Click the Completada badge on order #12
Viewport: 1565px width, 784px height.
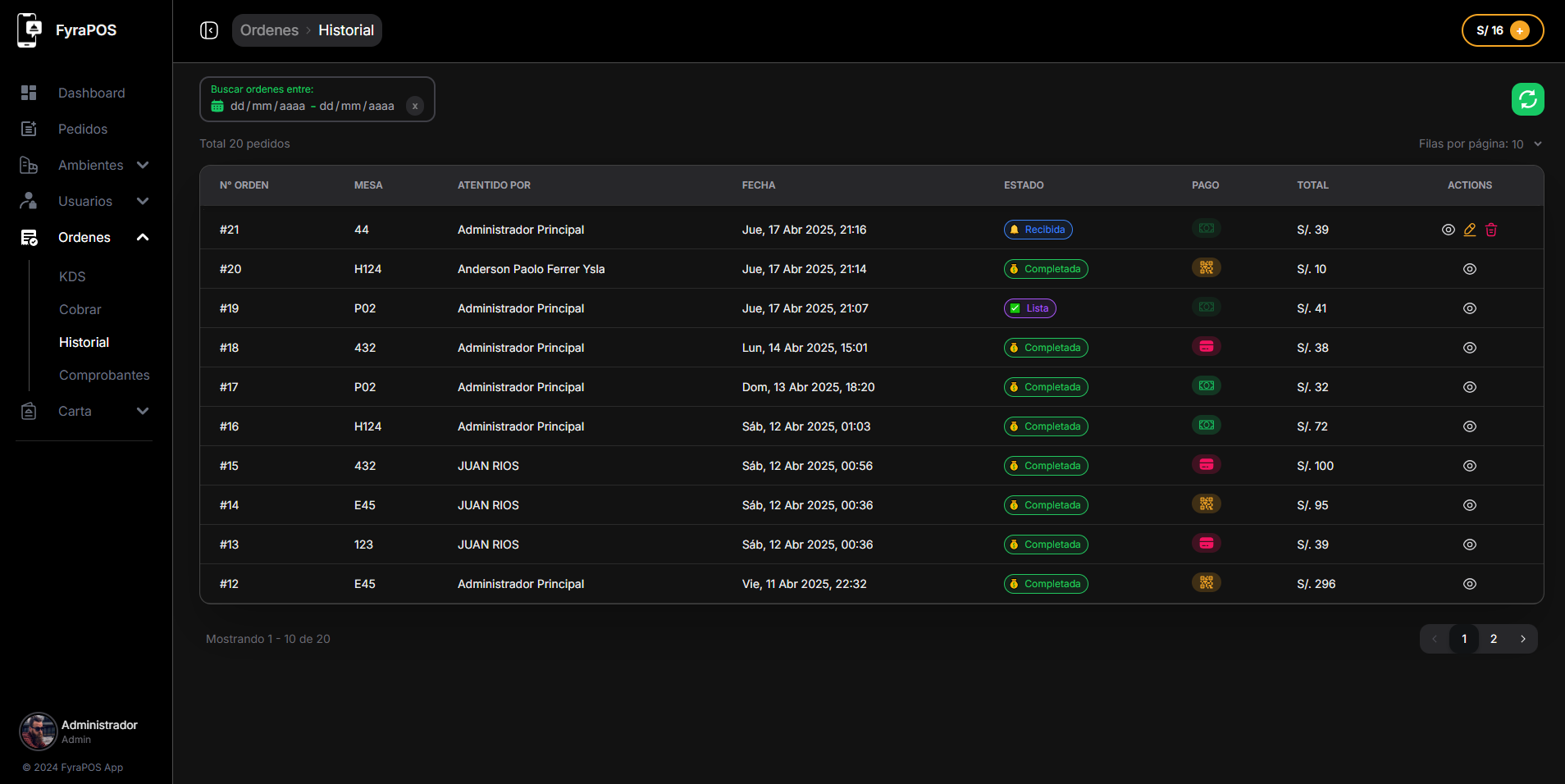pyautogui.click(x=1046, y=584)
